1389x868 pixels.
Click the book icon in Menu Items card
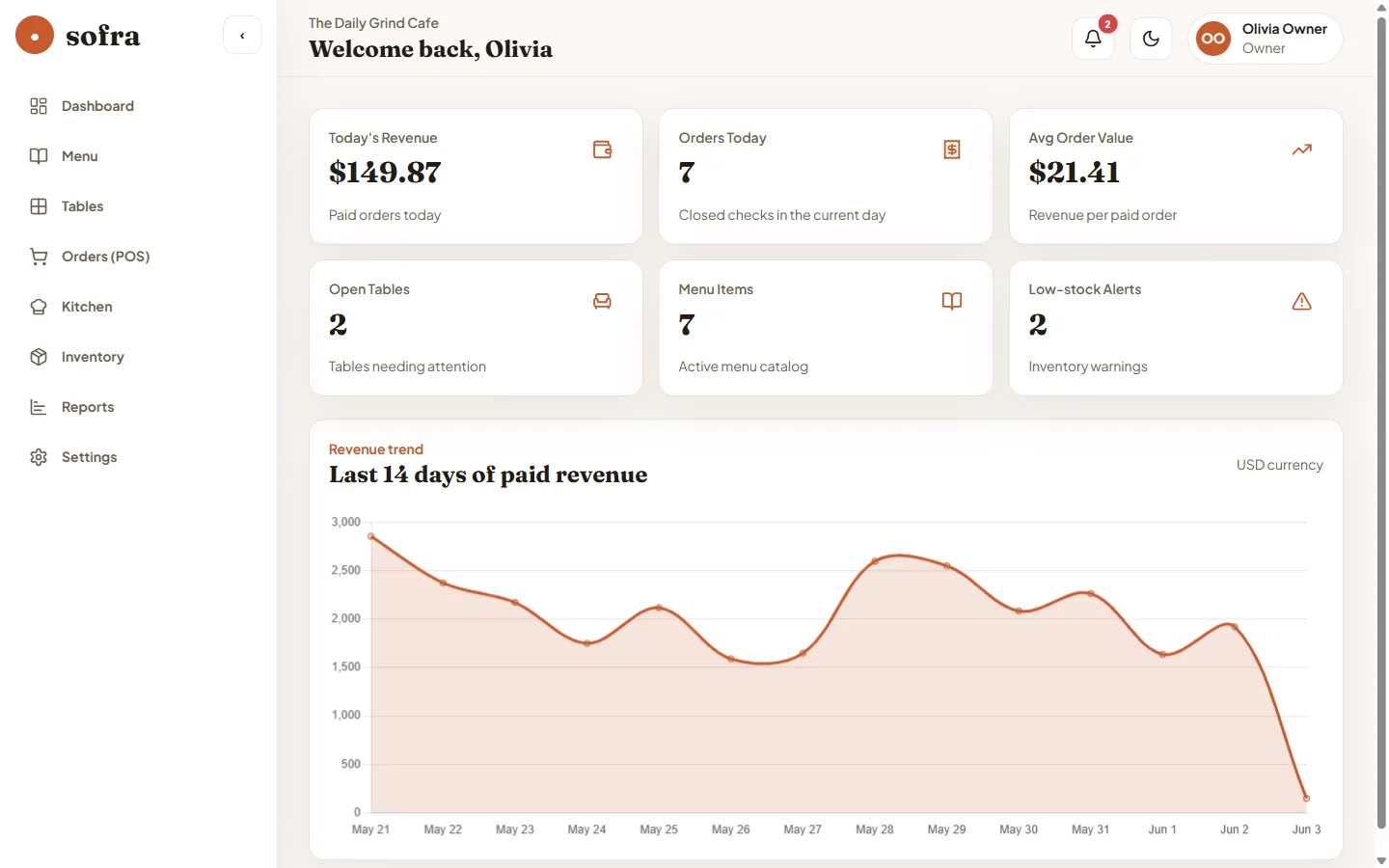point(952,301)
